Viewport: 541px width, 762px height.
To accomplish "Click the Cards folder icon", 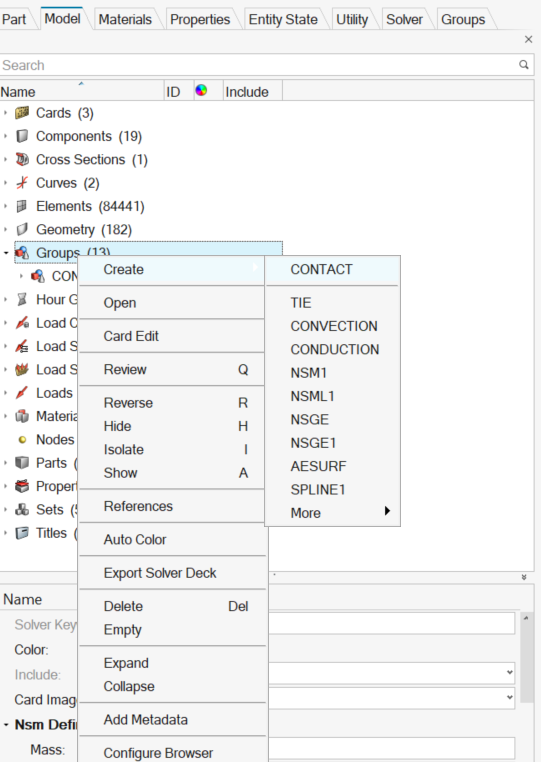I will [x=22, y=113].
